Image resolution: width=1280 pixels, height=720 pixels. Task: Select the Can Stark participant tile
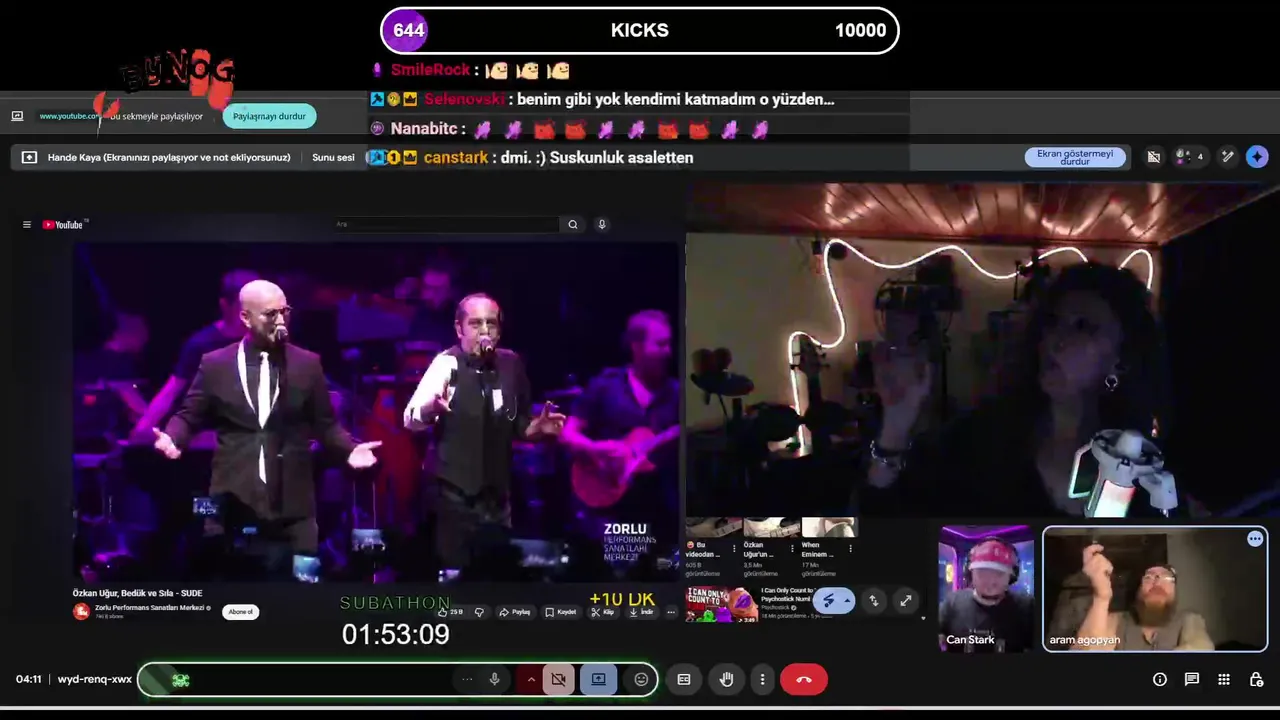click(986, 589)
